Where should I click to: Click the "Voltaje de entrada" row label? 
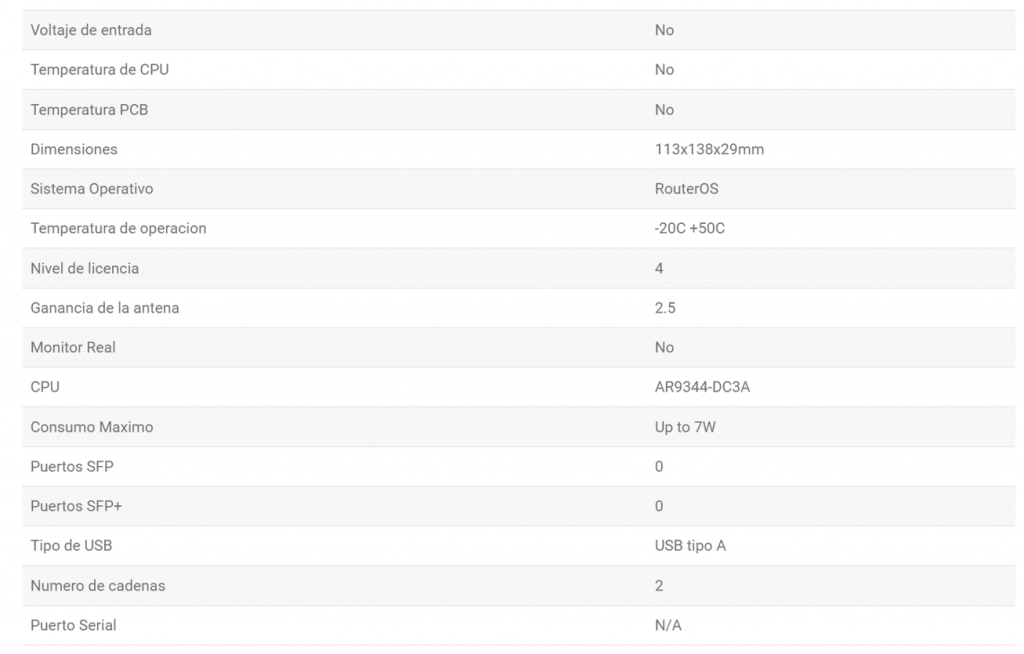[x=91, y=30]
